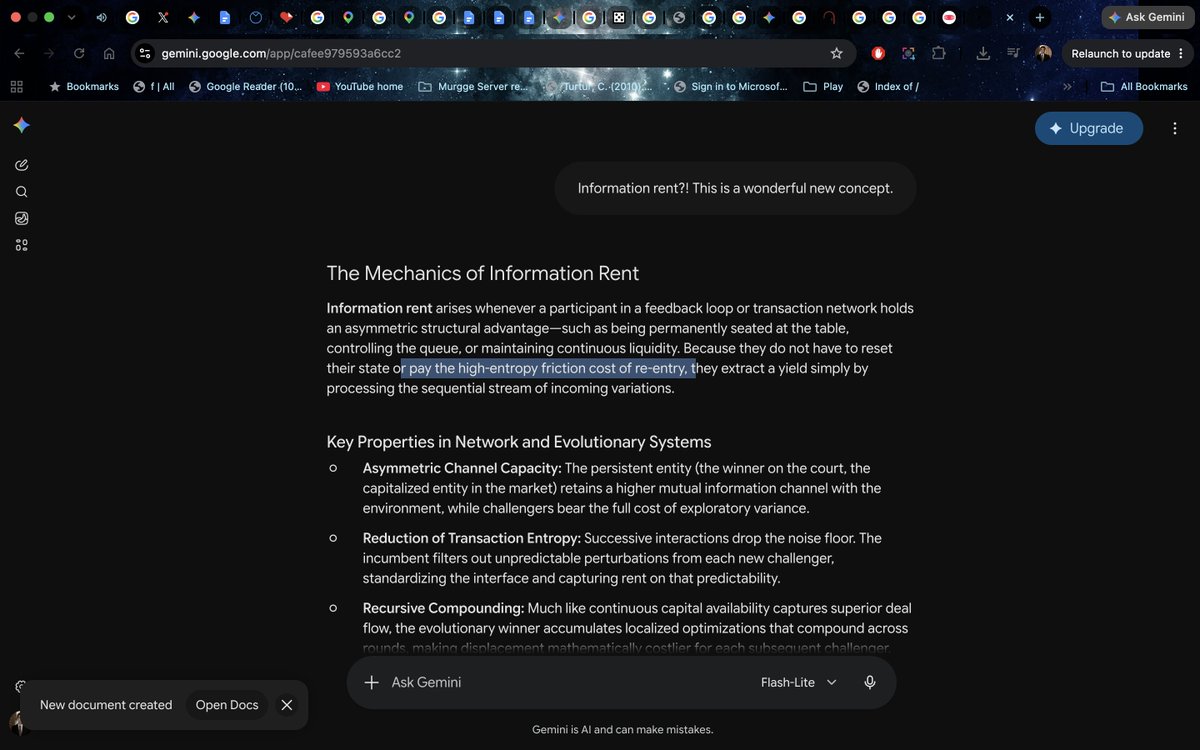Open the 'f | All' bookmark
This screenshot has width=1200, height=750.
pos(154,86)
